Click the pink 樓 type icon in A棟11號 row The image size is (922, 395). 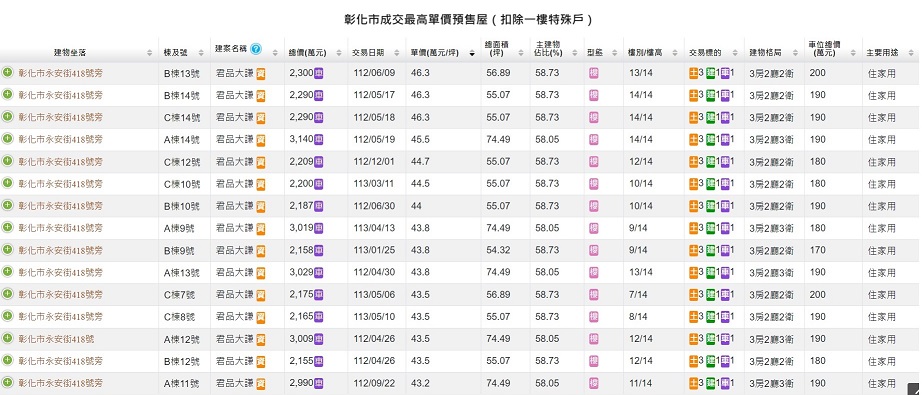click(x=594, y=383)
